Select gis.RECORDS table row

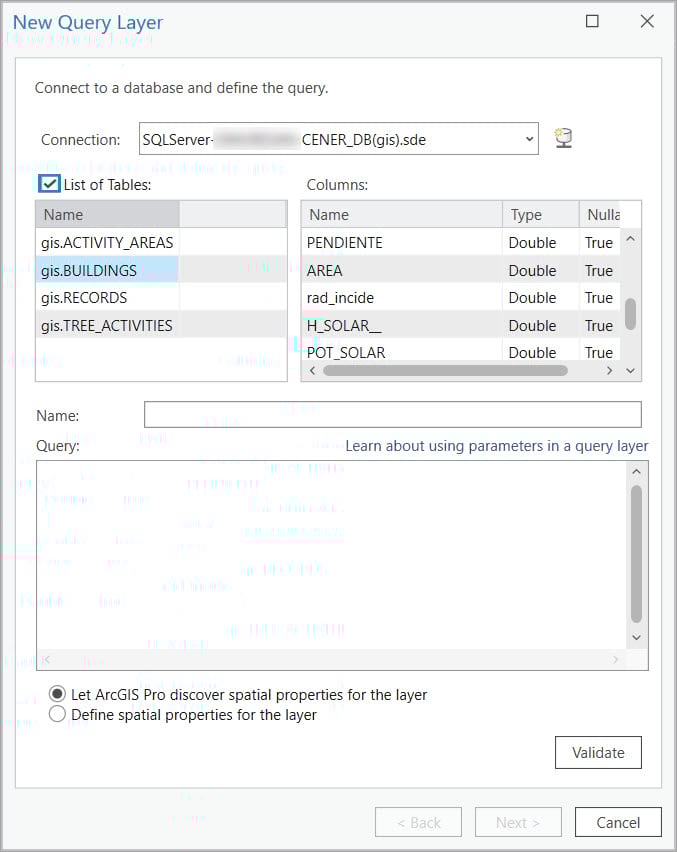point(161,298)
